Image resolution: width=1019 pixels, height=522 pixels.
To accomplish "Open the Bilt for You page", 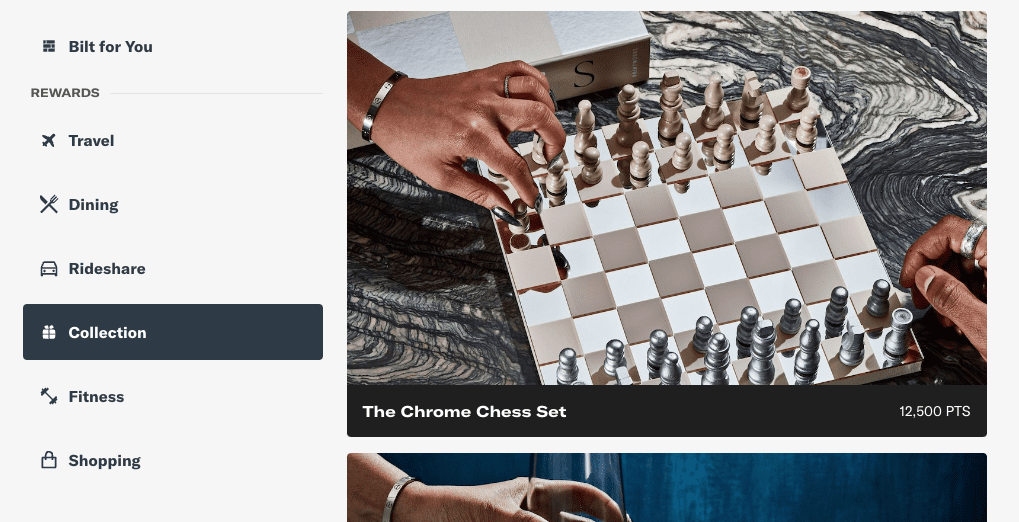I will click(173, 46).
